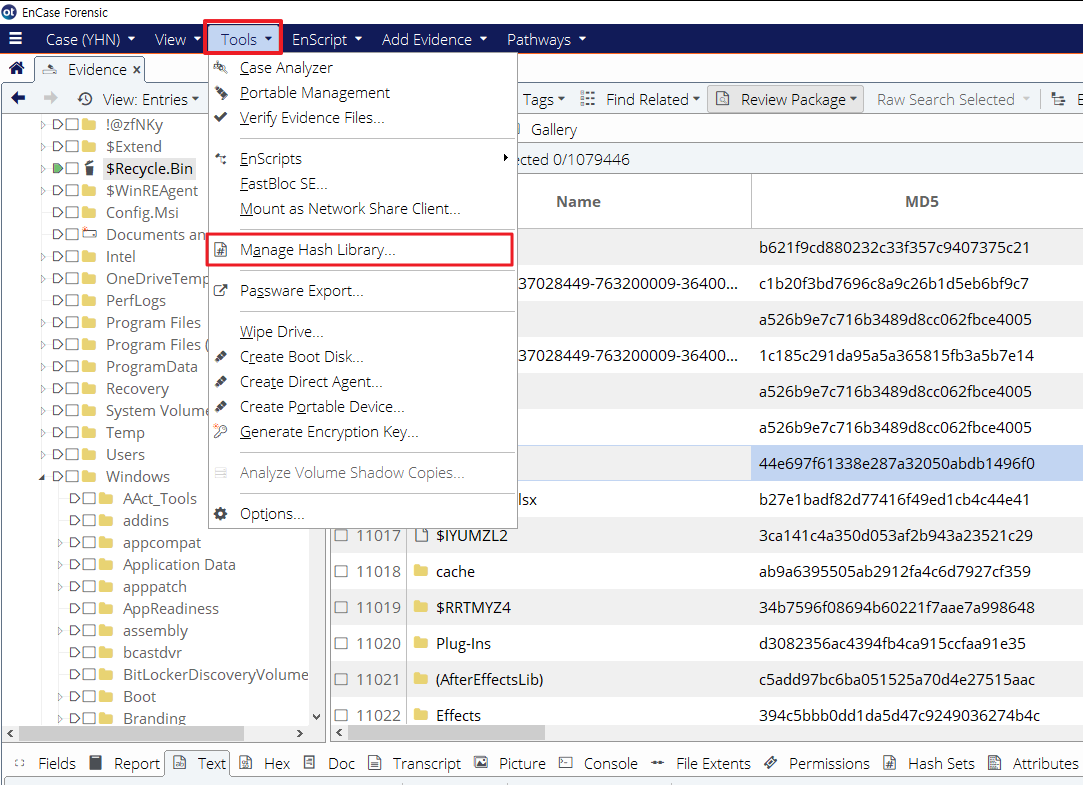This screenshot has height=785, width=1083.
Task: Click the Create Boot Disk icon
Action: click(221, 356)
